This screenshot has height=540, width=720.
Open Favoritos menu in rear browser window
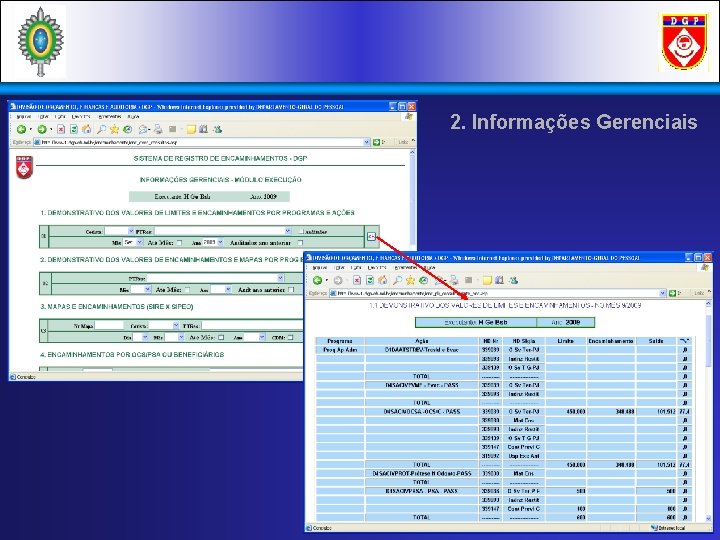click(x=81, y=117)
